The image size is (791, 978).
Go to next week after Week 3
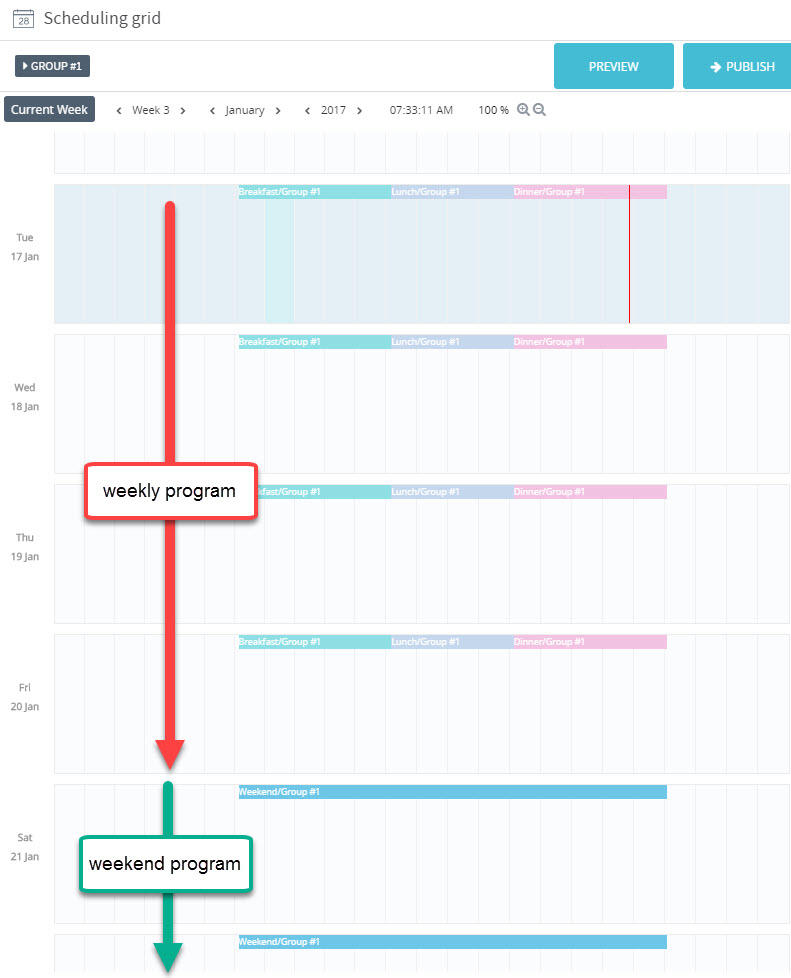pyautogui.click(x=183, y=110)
